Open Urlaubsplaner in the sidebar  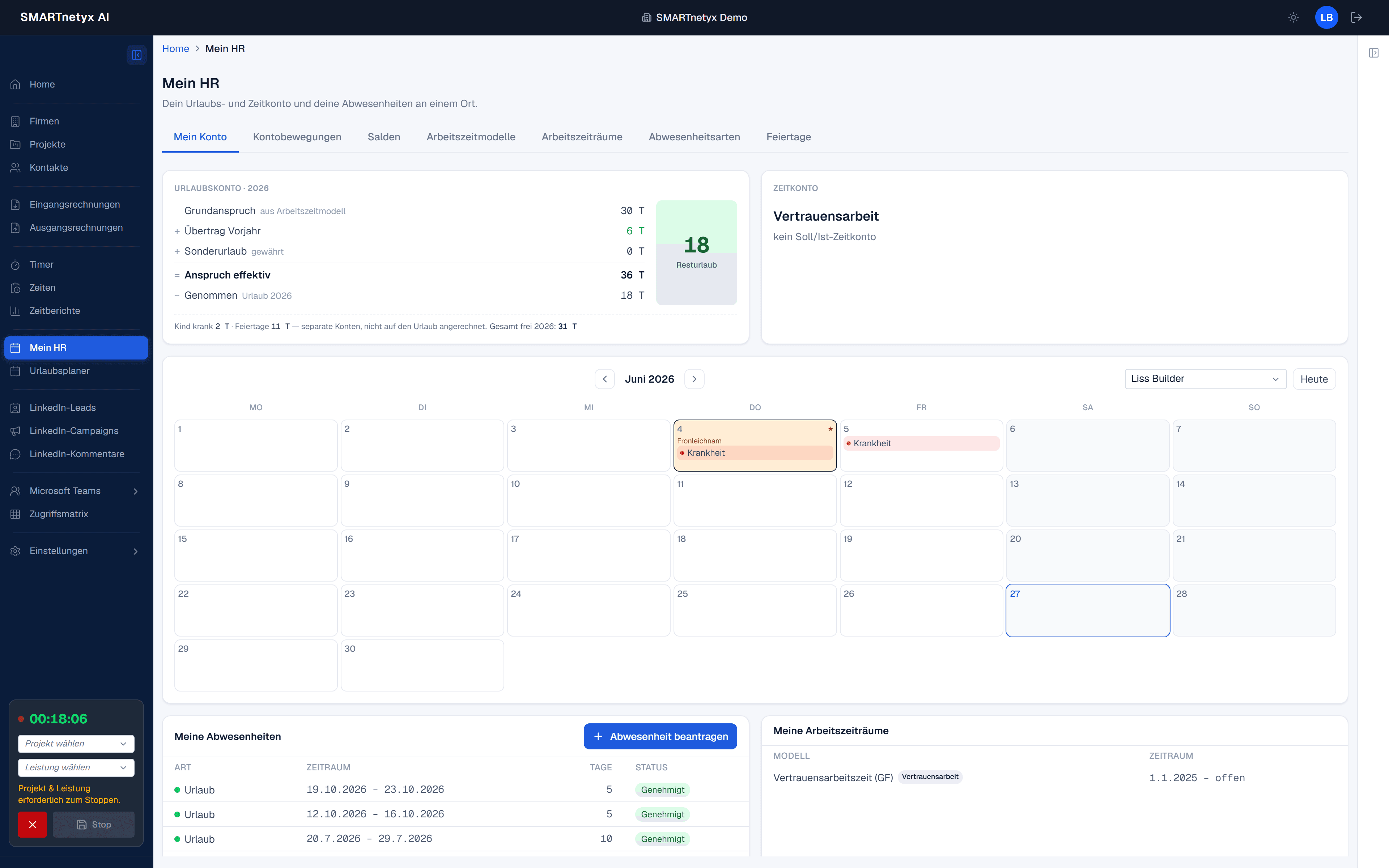tap(76, 371)
